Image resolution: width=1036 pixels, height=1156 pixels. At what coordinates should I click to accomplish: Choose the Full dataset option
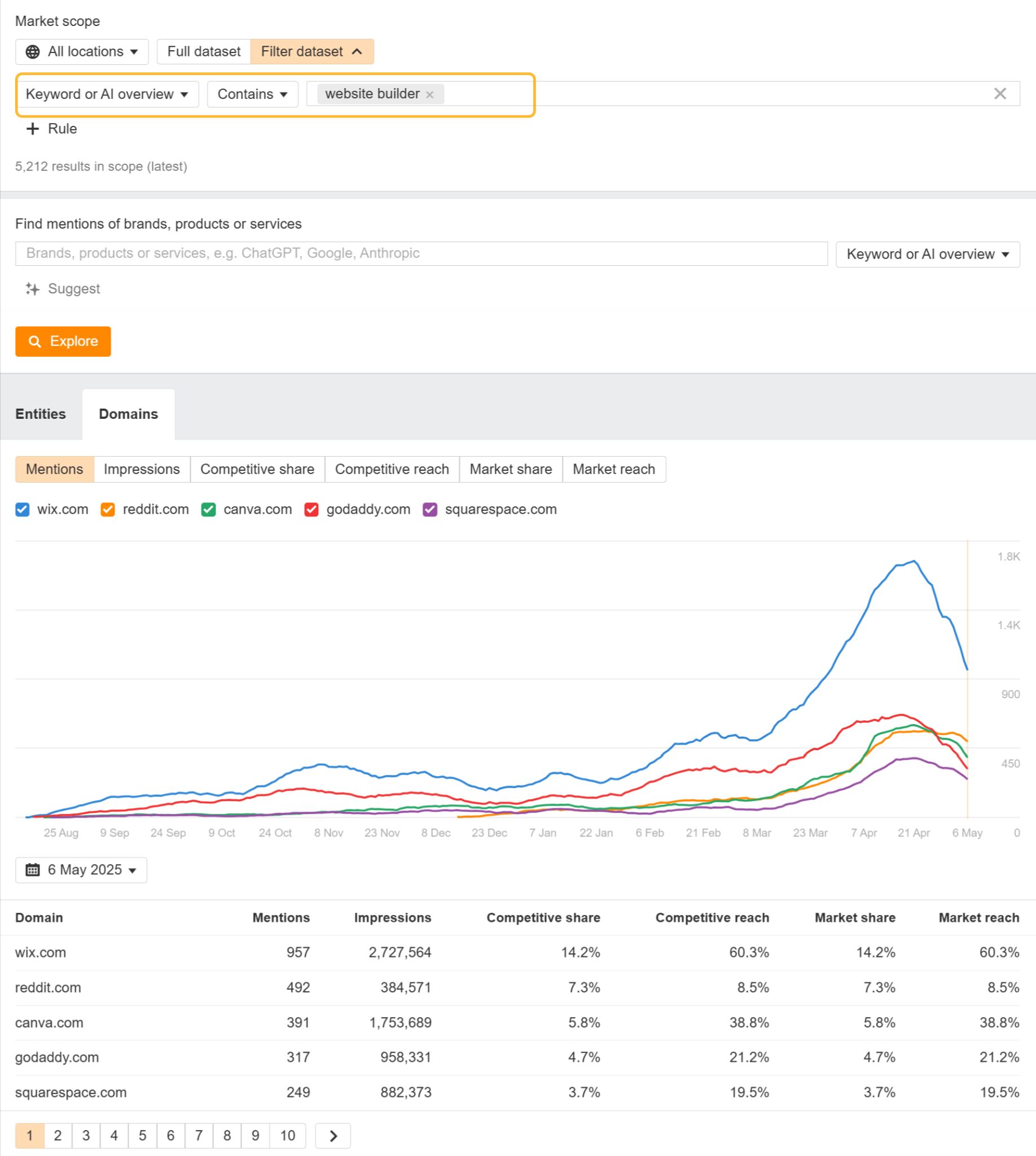pos(204,52)
